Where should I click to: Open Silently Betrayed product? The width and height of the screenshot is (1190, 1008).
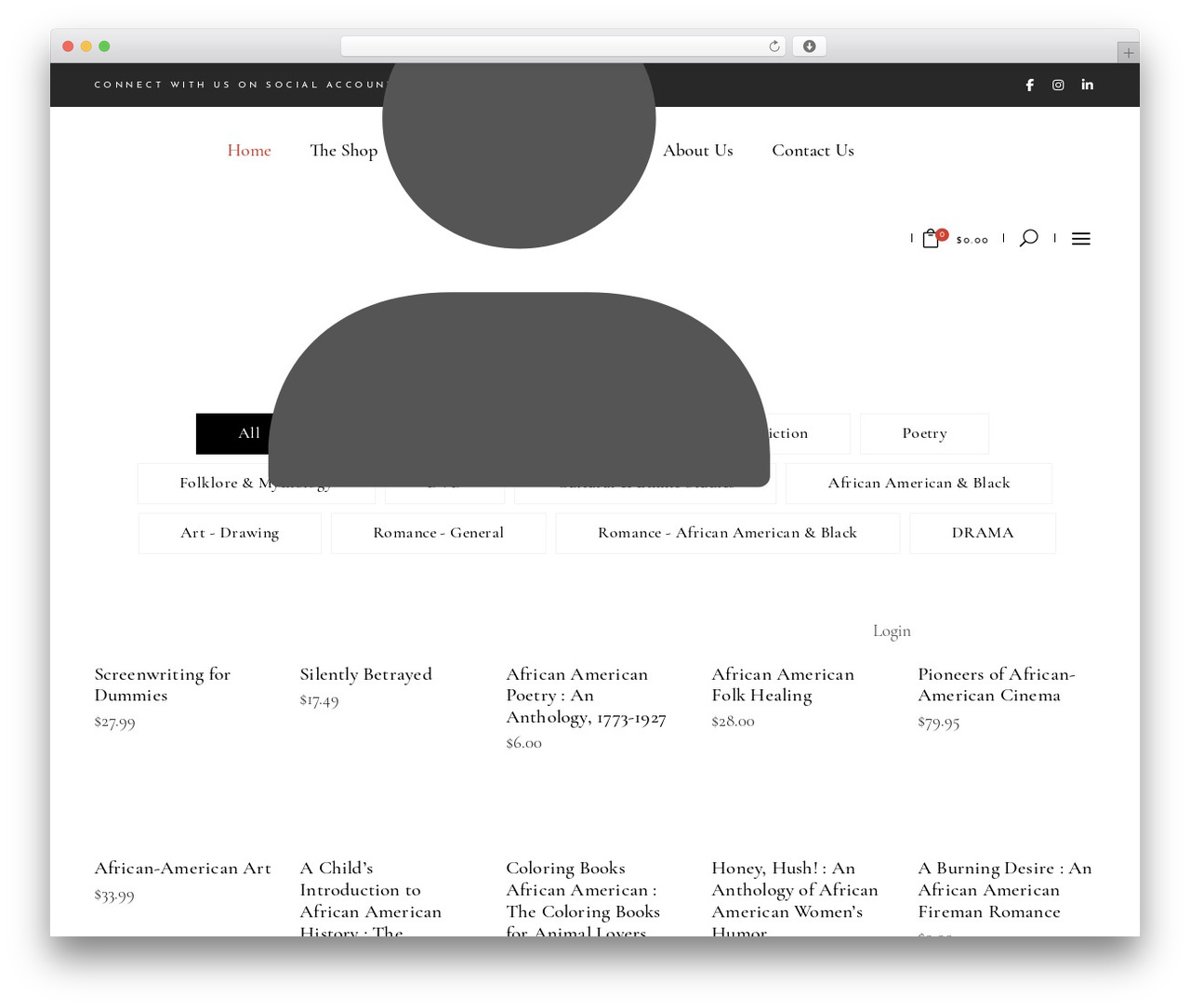click(x=365, y=674)
